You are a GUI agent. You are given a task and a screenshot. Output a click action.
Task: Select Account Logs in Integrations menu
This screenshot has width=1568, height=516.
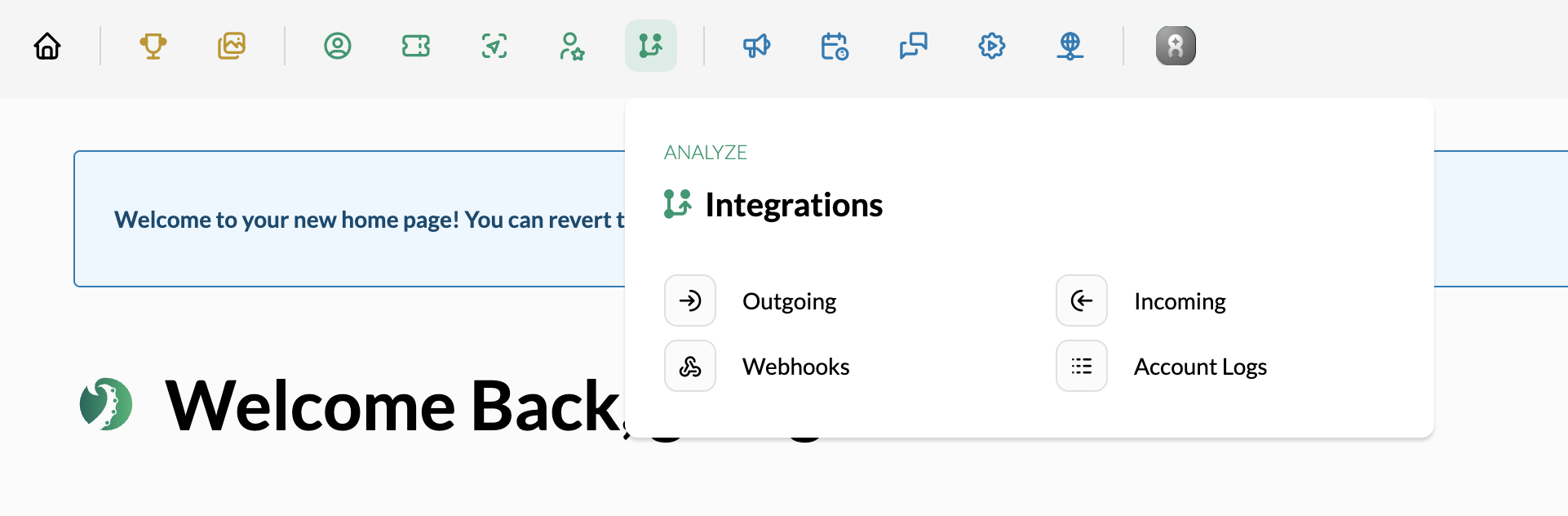point(1200,367)
